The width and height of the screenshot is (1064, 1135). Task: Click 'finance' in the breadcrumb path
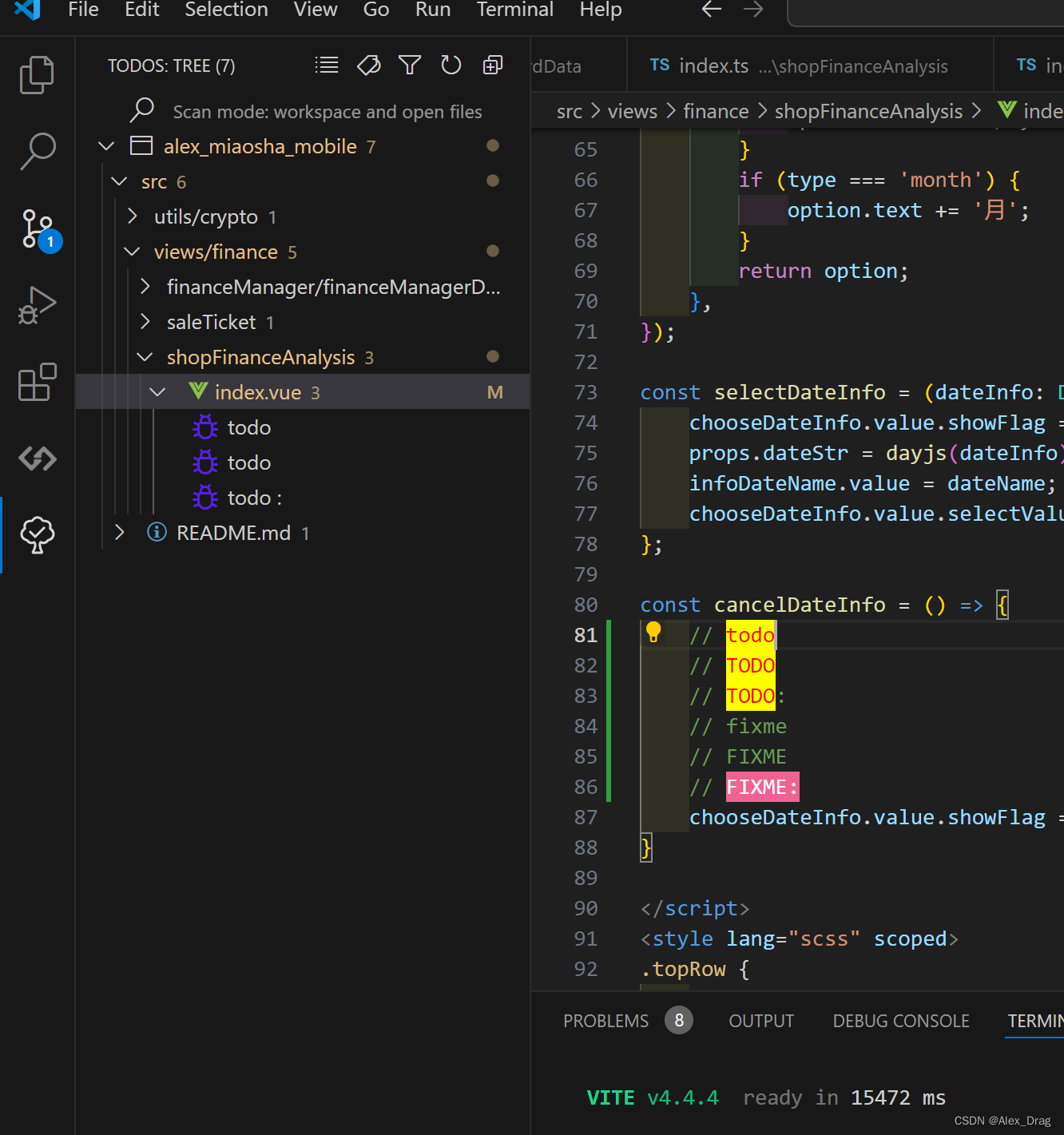(716, 112)
